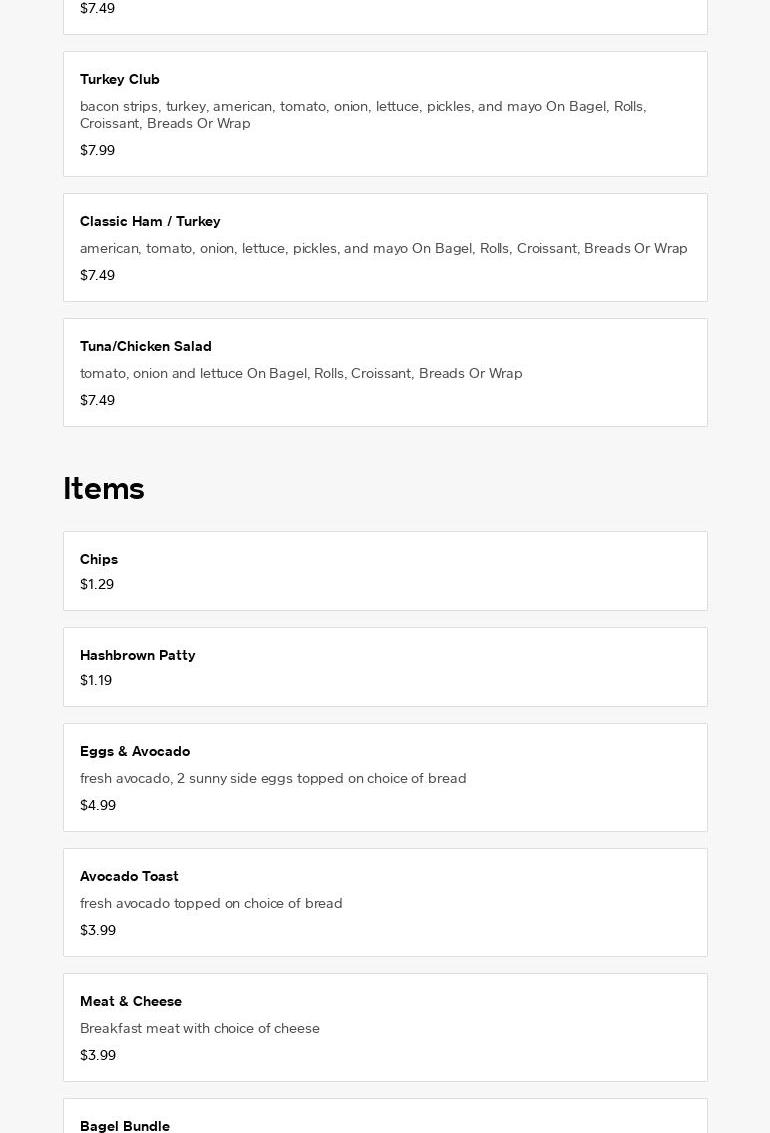Click the Eggs & Avocado description text
770x1133 pixels.
[x=273, y=778]
